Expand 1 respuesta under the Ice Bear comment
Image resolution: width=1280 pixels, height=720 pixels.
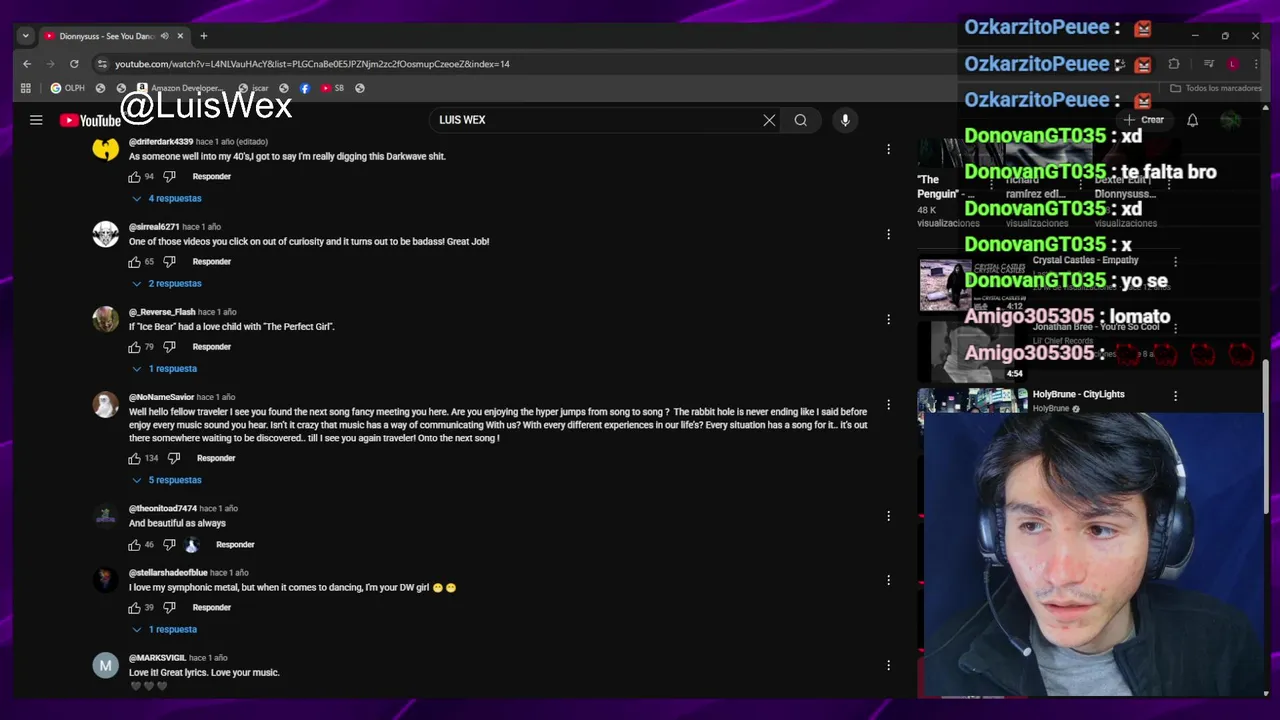[x=165, y=369]
